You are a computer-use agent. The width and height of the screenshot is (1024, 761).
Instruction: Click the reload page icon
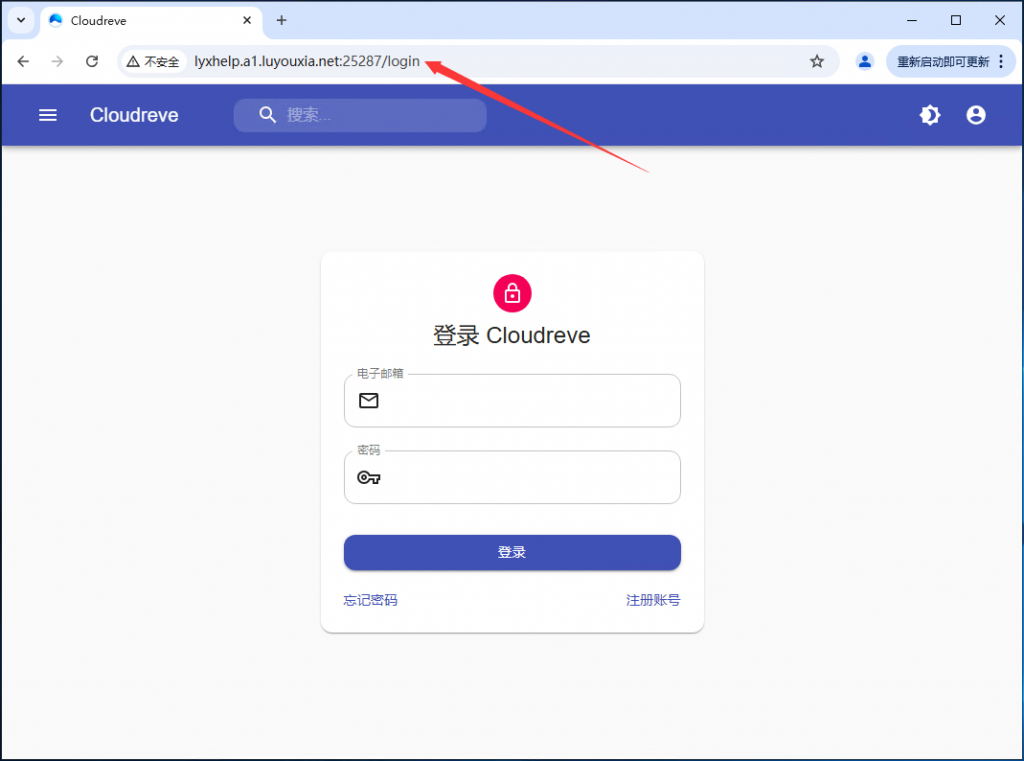coord(92,61)
